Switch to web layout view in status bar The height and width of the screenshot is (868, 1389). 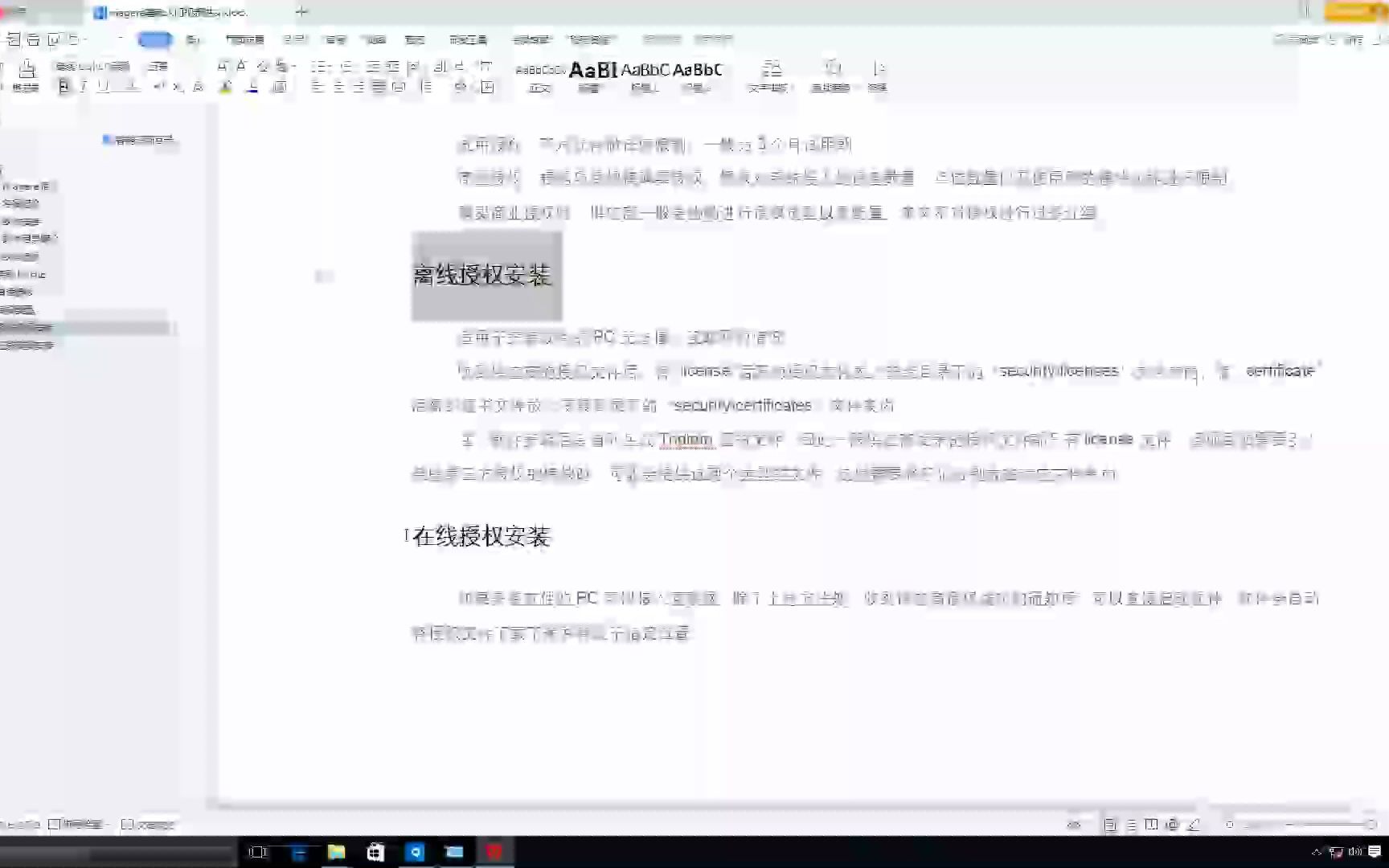tap(1173, 825)
